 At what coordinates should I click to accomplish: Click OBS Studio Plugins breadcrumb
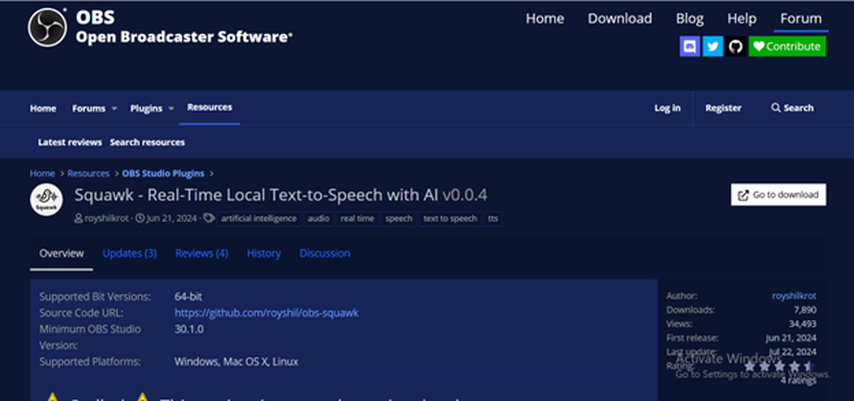point(163,173)
